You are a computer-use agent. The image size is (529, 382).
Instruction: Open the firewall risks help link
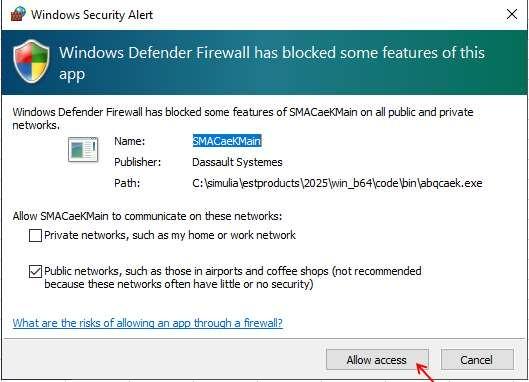coord(147,323)
